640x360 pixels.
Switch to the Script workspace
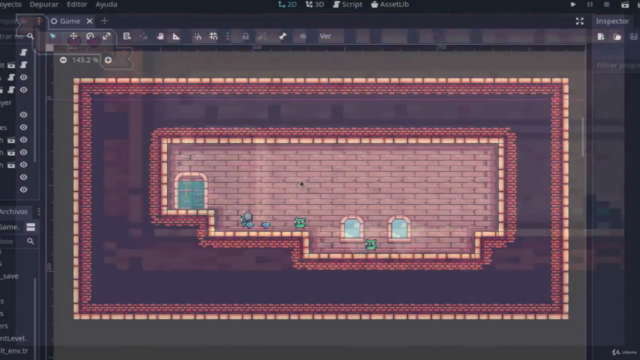[x=347, y=4]
